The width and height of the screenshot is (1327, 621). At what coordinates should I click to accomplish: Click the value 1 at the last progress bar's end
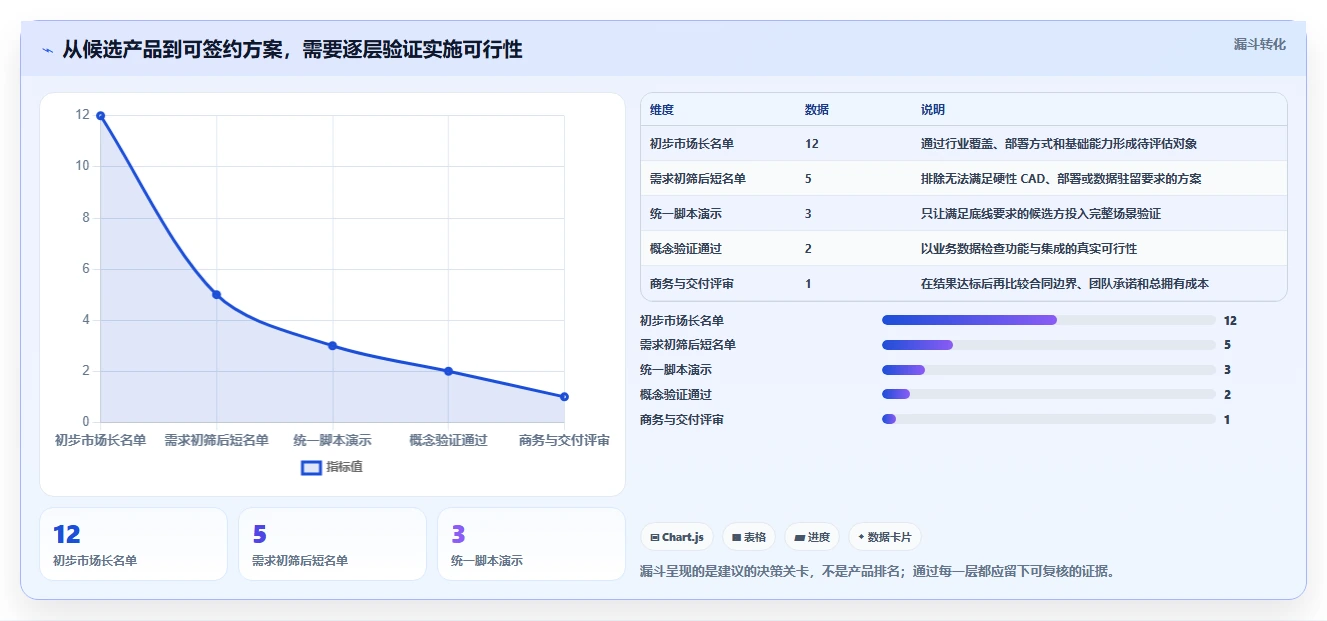coord(1227,420)
